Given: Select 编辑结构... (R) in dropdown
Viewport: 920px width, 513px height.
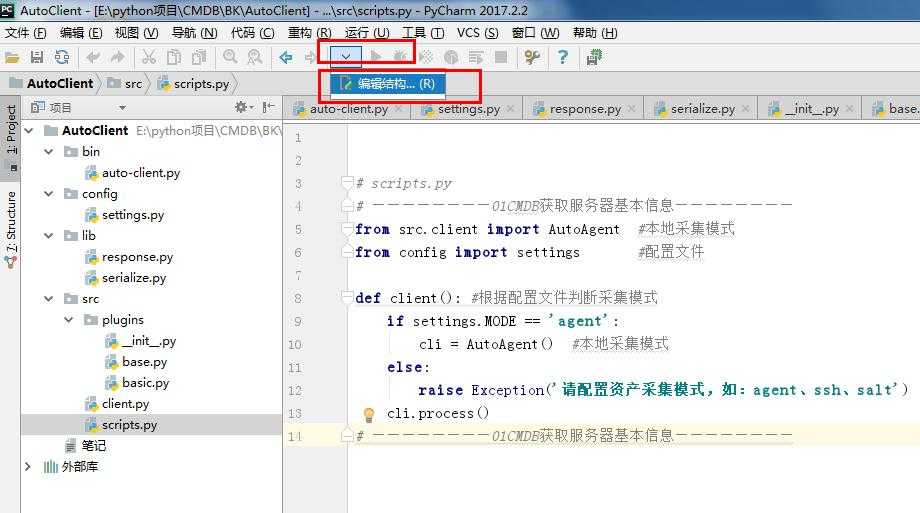Looking at the screenshot, I should [x=387, y=84].
